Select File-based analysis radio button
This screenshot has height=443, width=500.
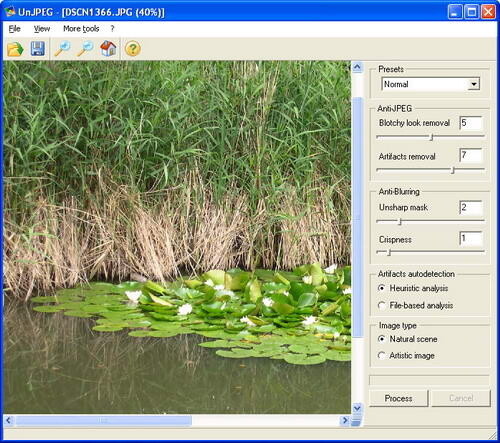(x=382, y=305)
